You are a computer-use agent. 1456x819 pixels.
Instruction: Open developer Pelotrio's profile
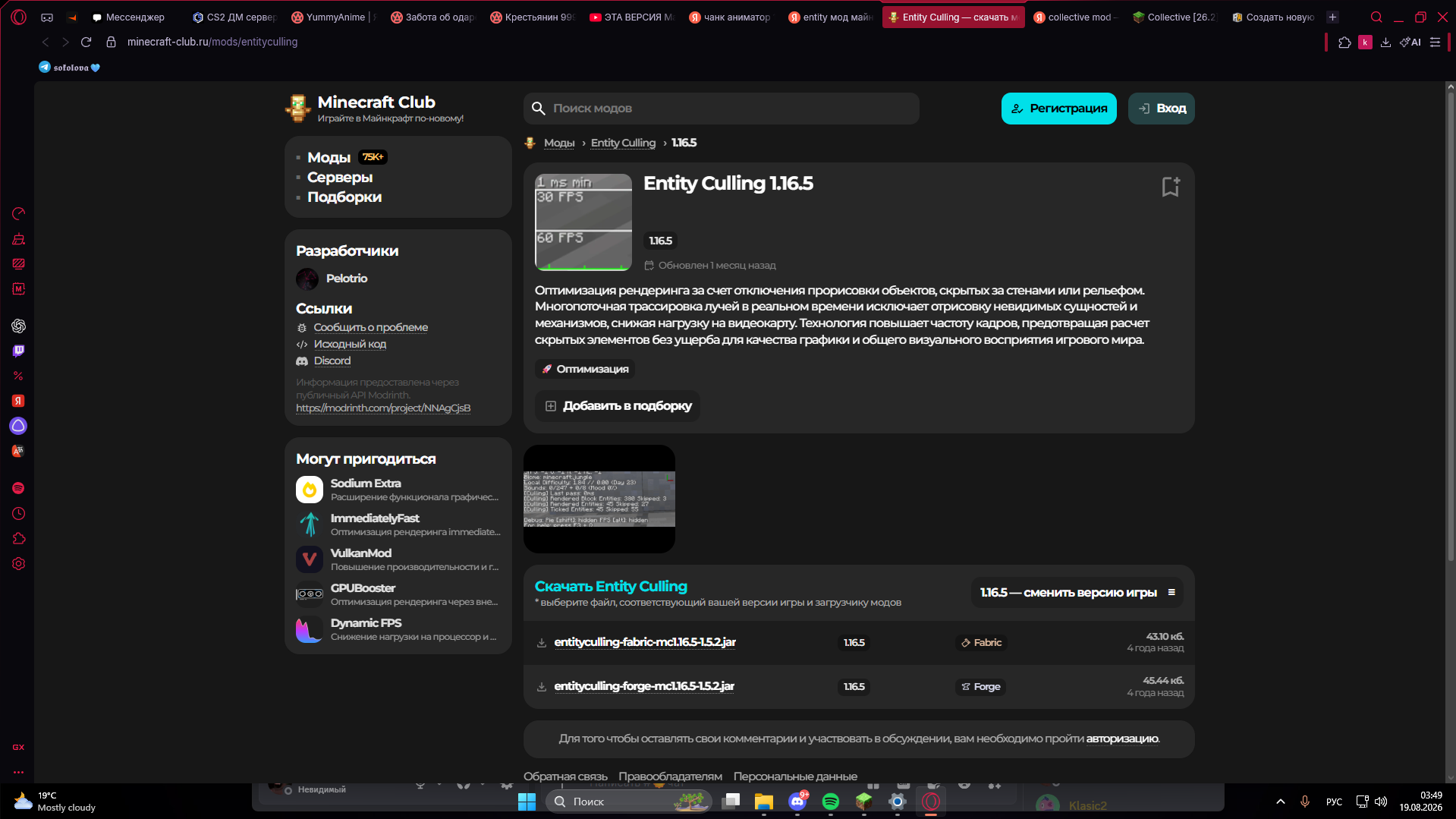coord(332,279)
